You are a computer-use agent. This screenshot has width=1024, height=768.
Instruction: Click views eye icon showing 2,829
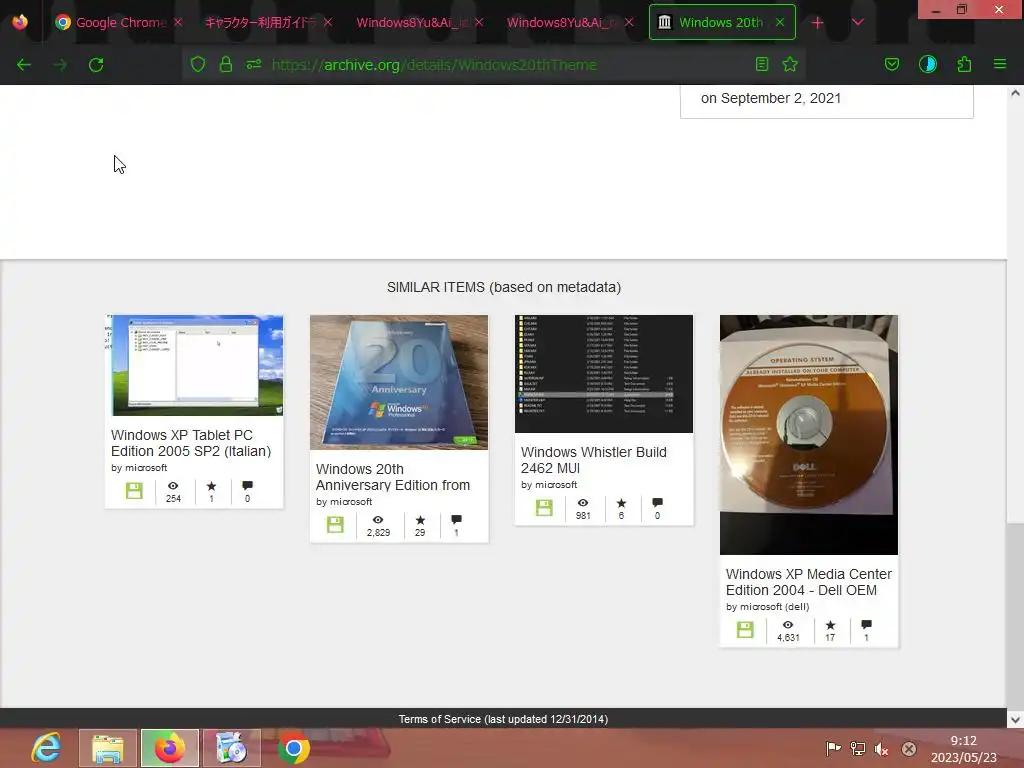378,520
